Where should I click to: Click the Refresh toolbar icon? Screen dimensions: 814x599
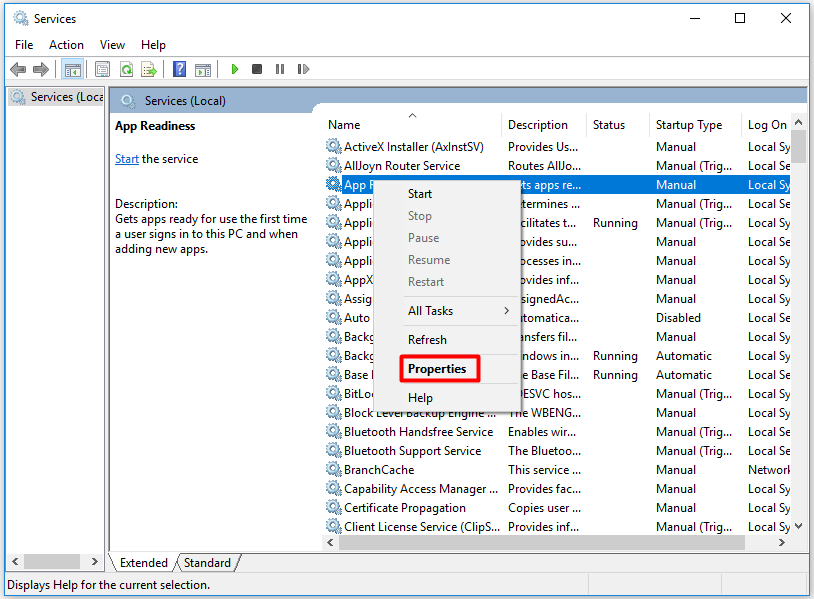coord(126,69)
